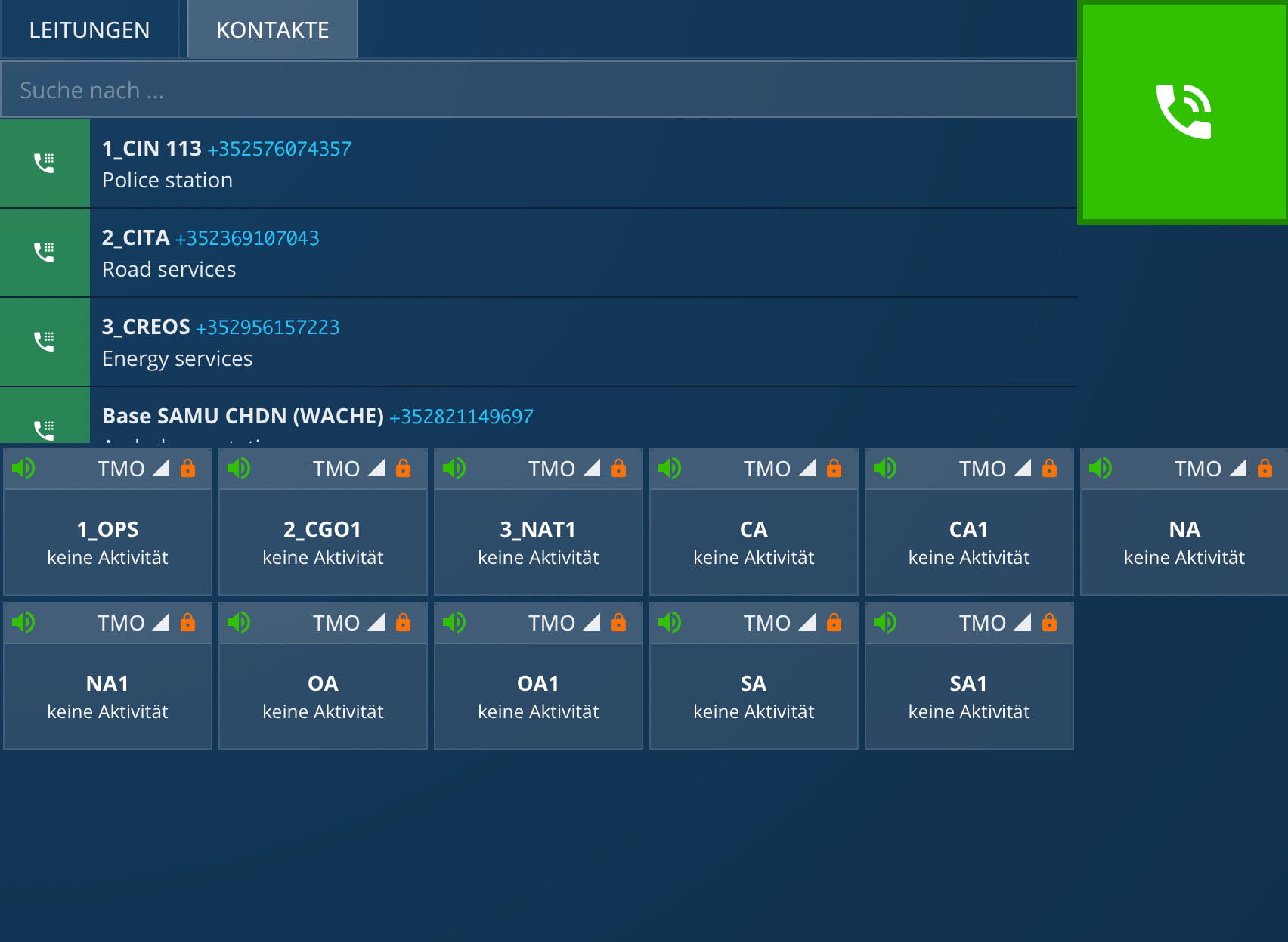
Task: Click the phone number link +352576074357
Action: point(280,149)
